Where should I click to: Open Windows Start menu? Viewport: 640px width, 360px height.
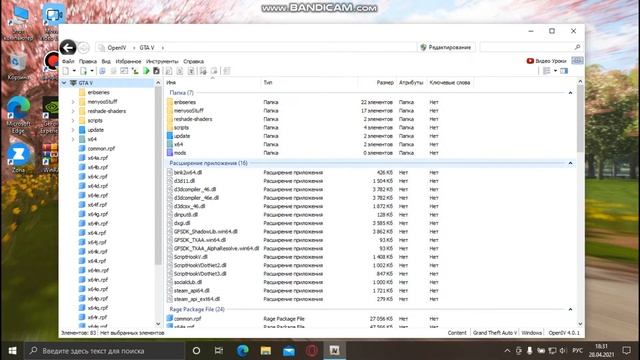(x=12, y=351)
